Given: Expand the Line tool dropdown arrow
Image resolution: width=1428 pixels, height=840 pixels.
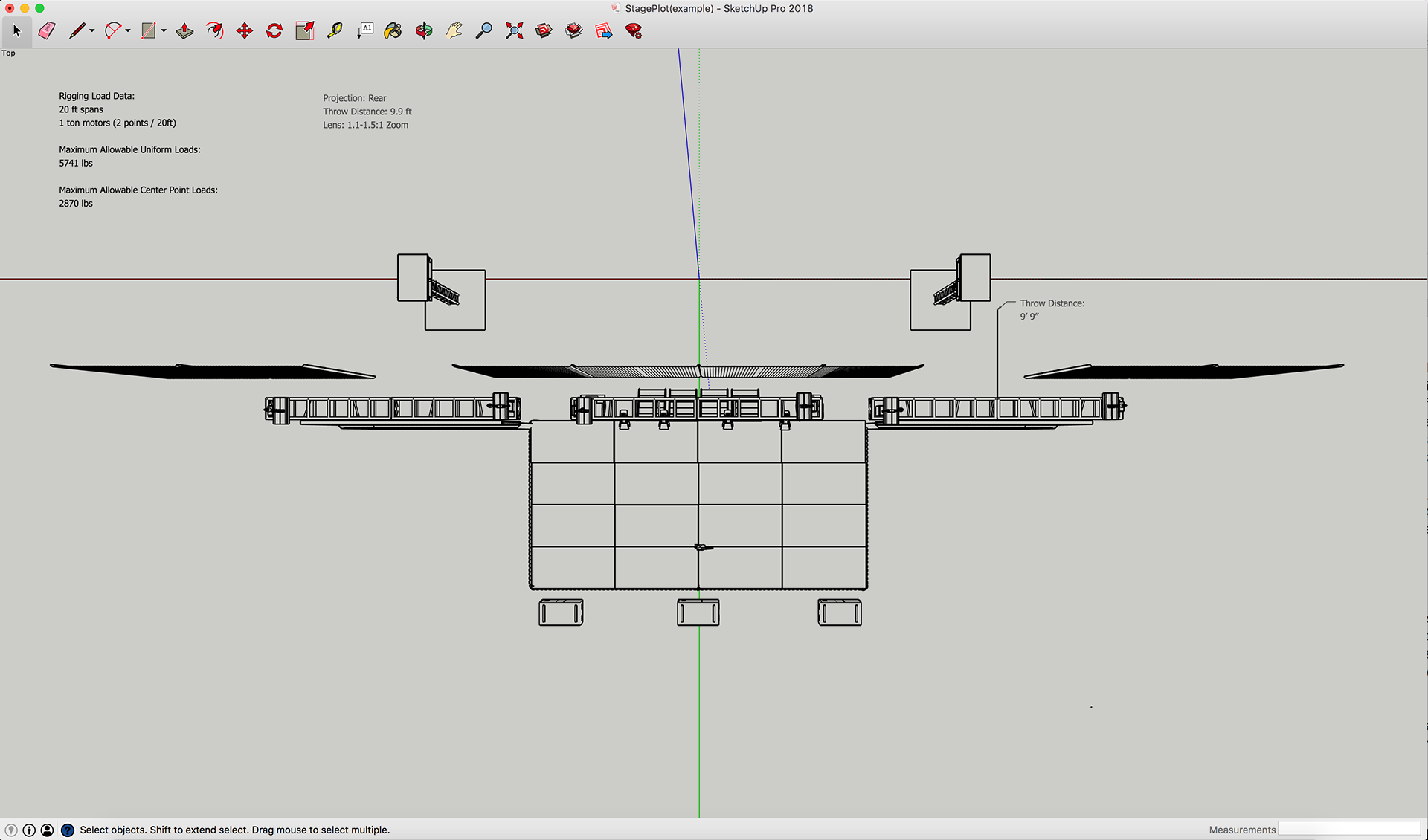Looking at the screenshot, I should 92,31.
